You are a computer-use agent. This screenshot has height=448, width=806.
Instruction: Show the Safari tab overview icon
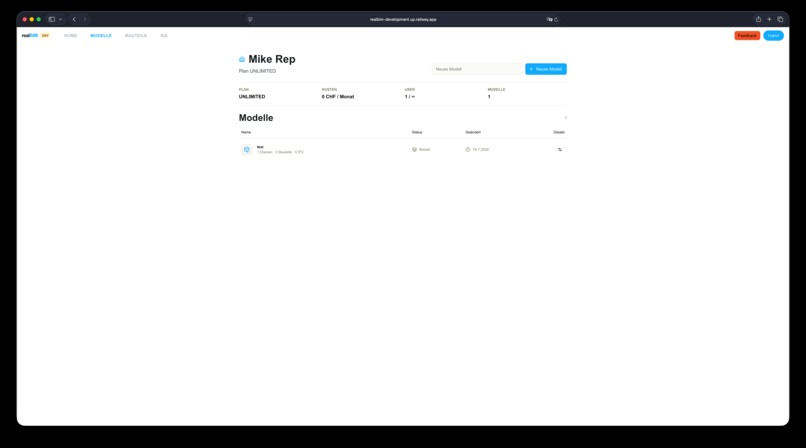click(780, 20)
